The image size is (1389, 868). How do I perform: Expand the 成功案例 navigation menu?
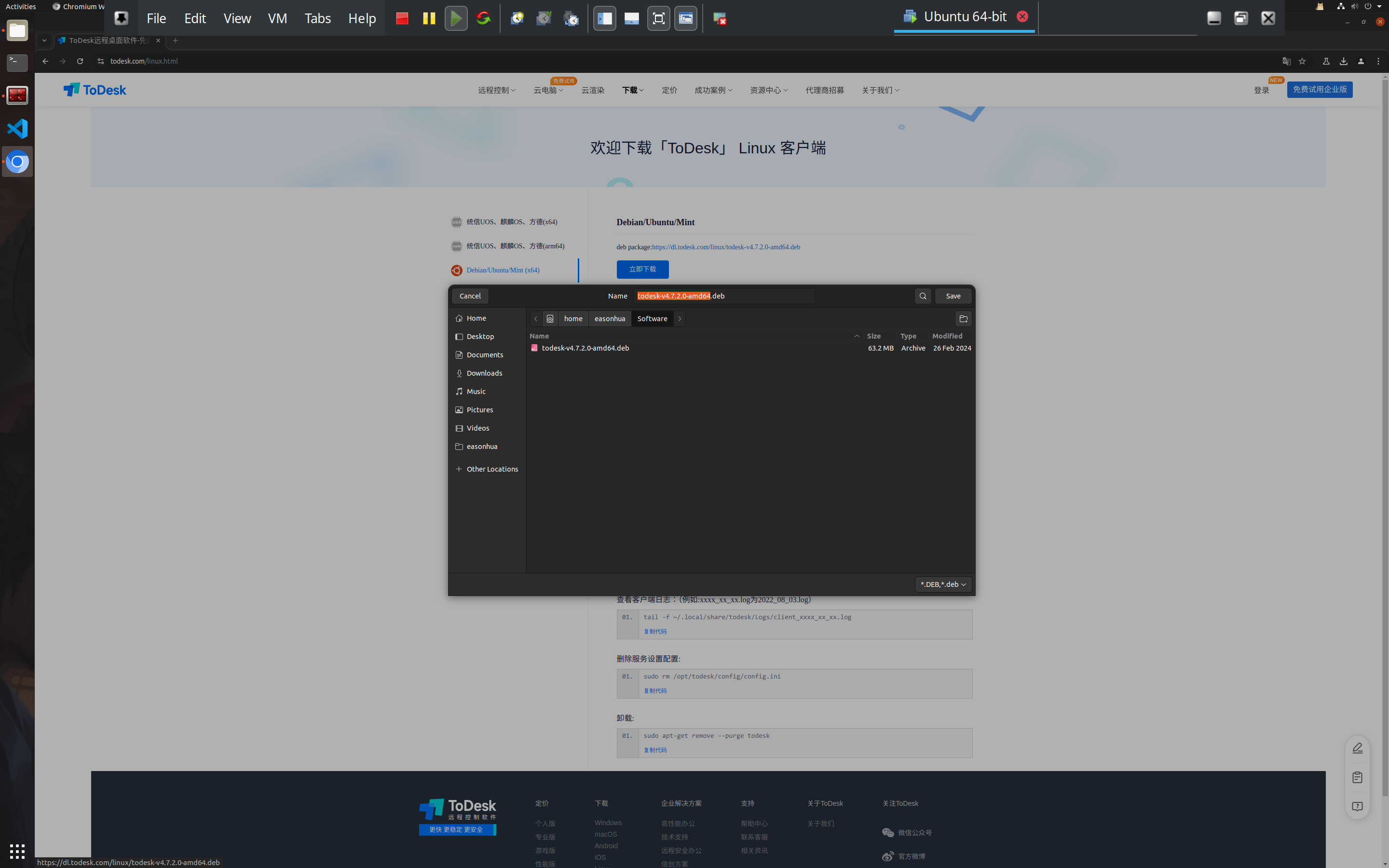pyautogui.click(x=713, y=90)
